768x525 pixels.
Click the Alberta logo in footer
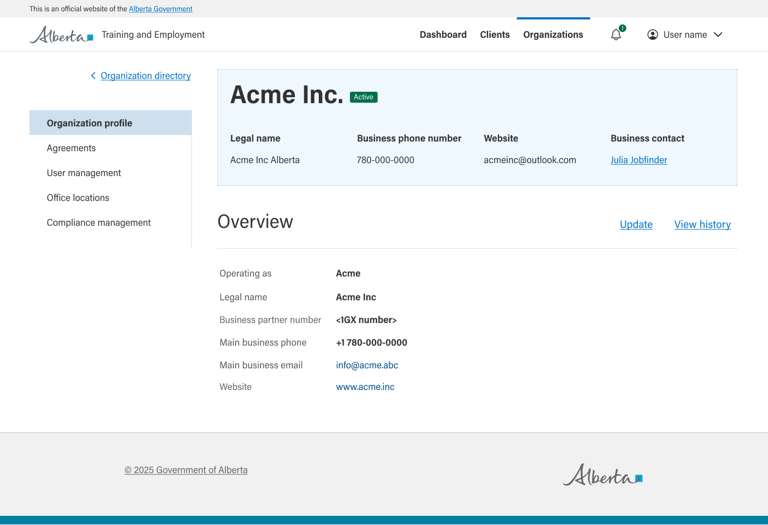point(602,475)
